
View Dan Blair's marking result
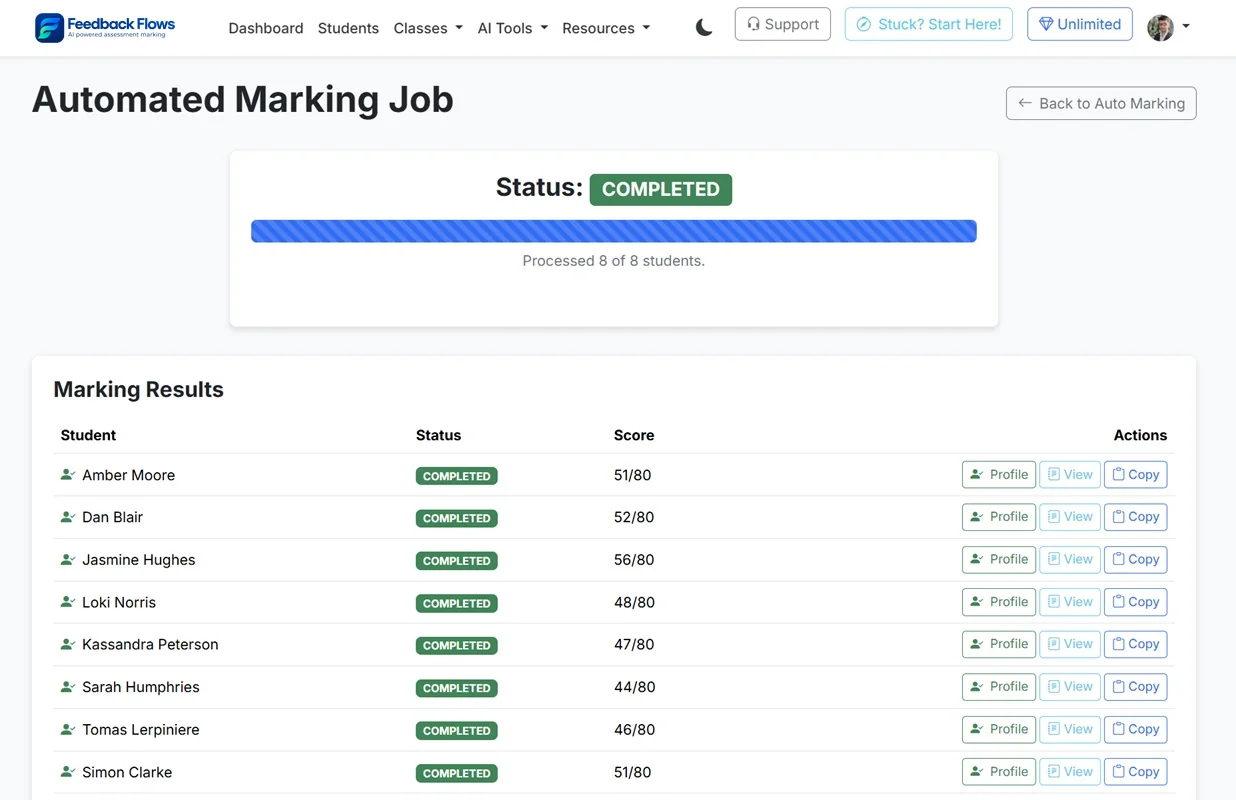pyautogui.click(x=1070, y=517)
